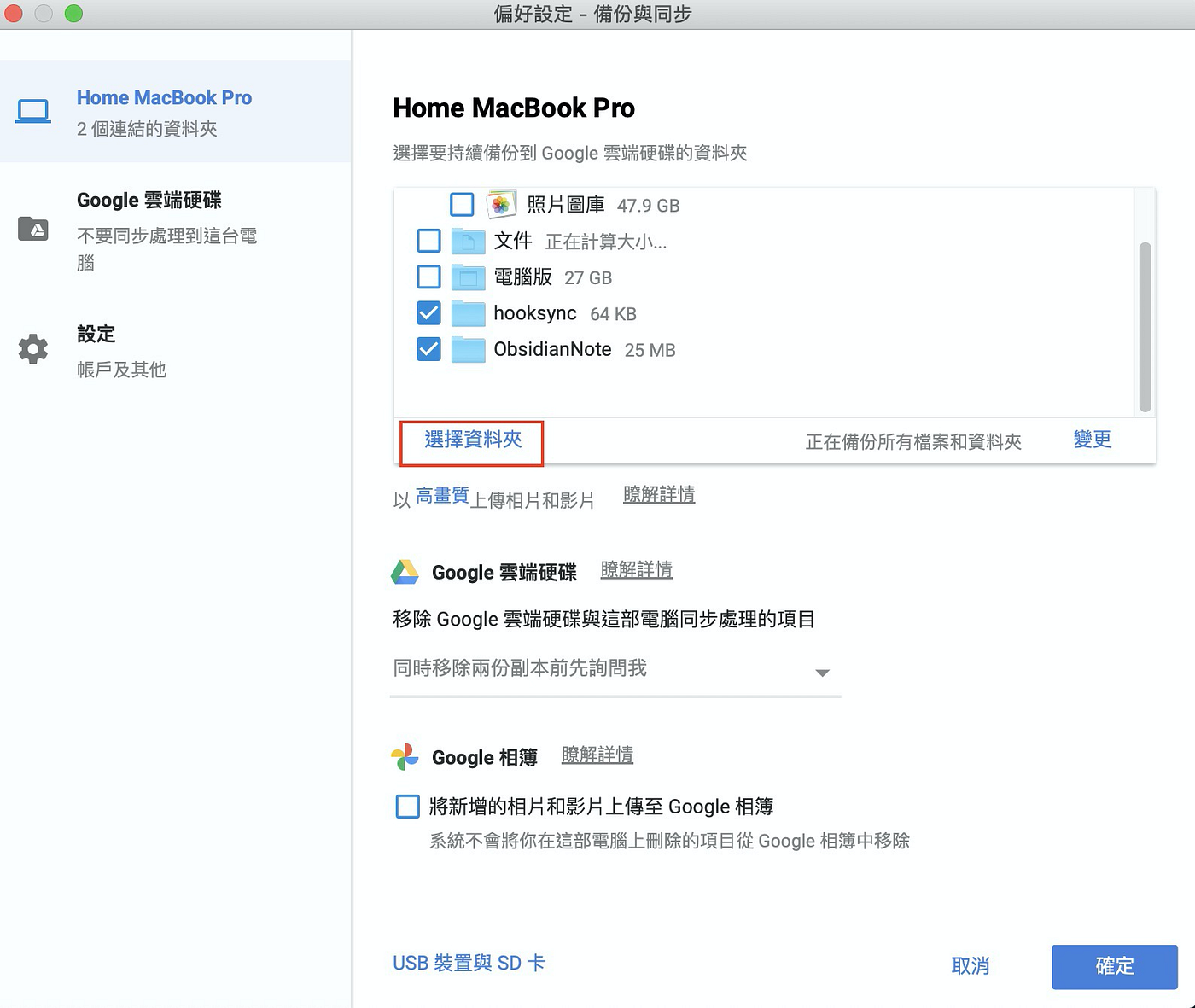
Task: Click the 變更 link
Action: pyautogui.click(x=1093, y=440)
